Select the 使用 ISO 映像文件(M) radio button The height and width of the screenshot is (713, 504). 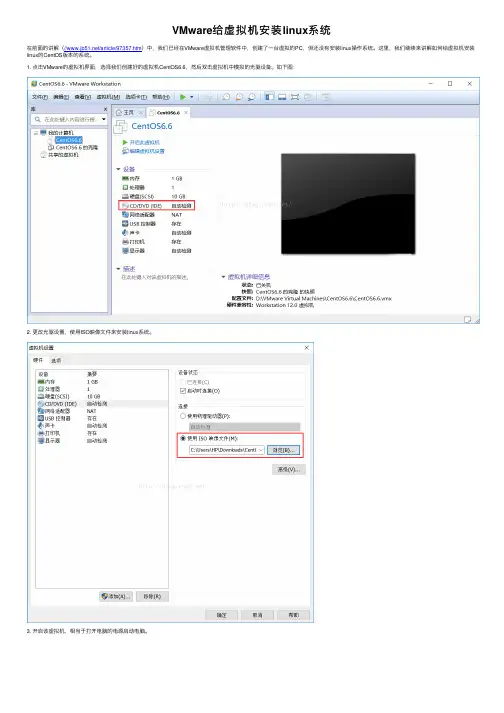pos(183,438)
